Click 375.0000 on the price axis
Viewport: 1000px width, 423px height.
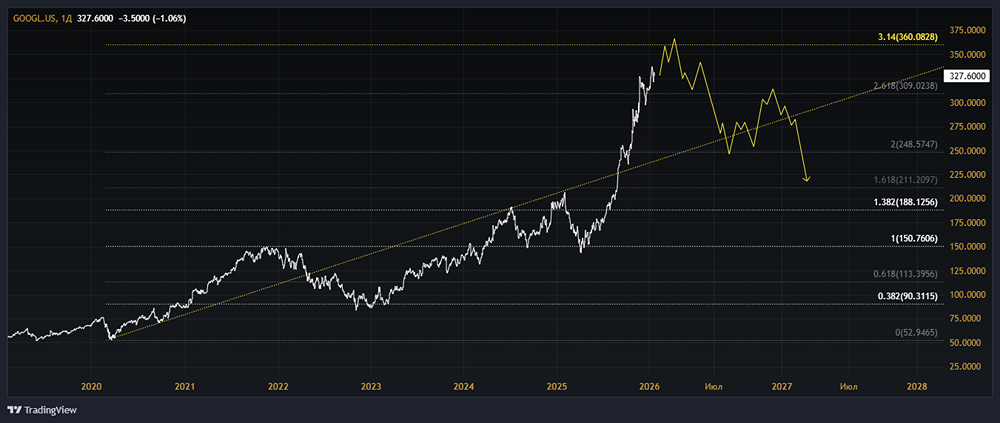coord(965,30)
